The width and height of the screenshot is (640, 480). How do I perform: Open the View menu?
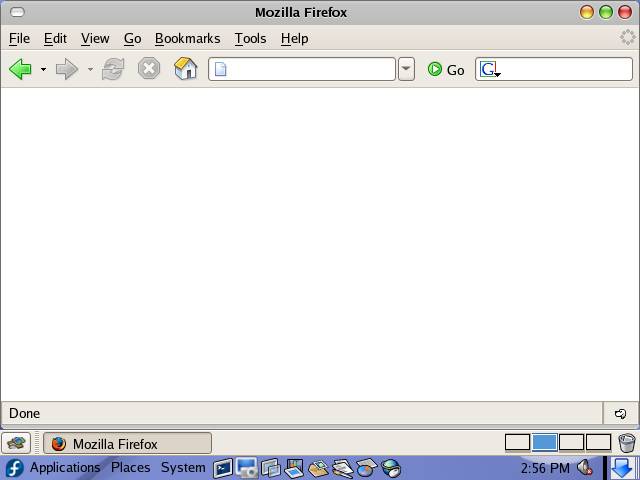[95, 38]
